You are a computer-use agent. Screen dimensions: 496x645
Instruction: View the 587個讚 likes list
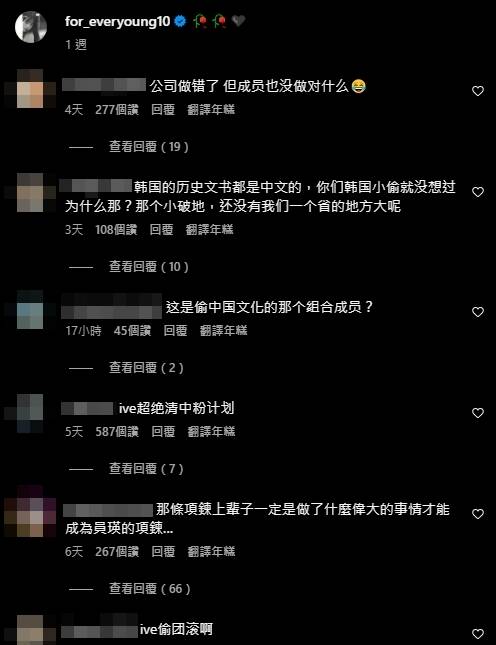tap(117, 432)
